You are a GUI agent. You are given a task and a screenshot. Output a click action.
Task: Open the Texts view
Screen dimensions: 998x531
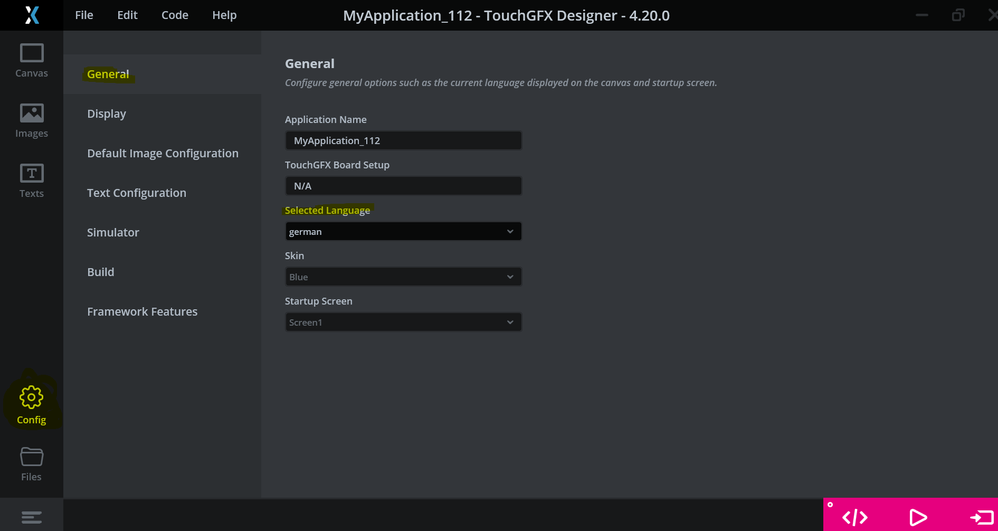(x=31, y=181)
